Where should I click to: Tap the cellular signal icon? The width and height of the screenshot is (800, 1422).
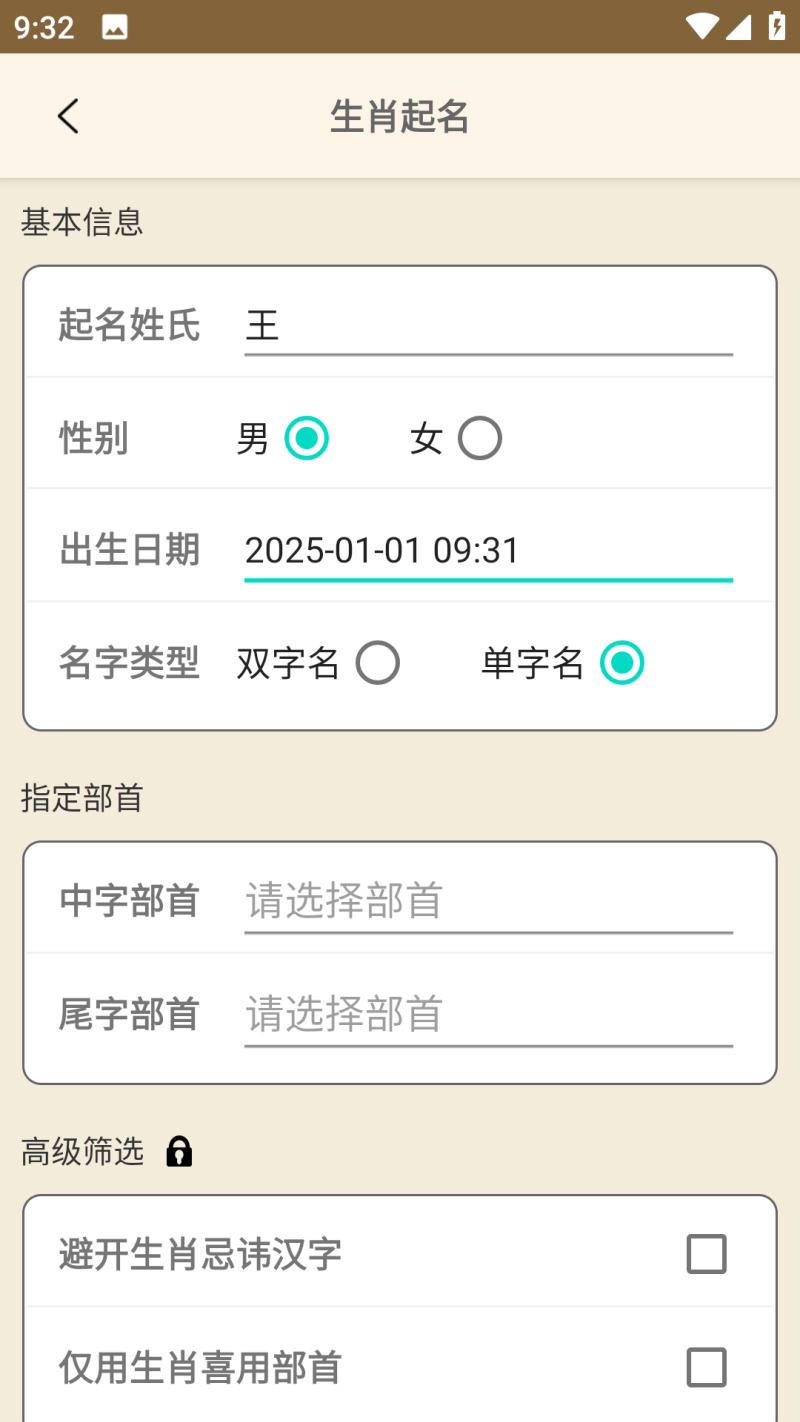(739, 27)
